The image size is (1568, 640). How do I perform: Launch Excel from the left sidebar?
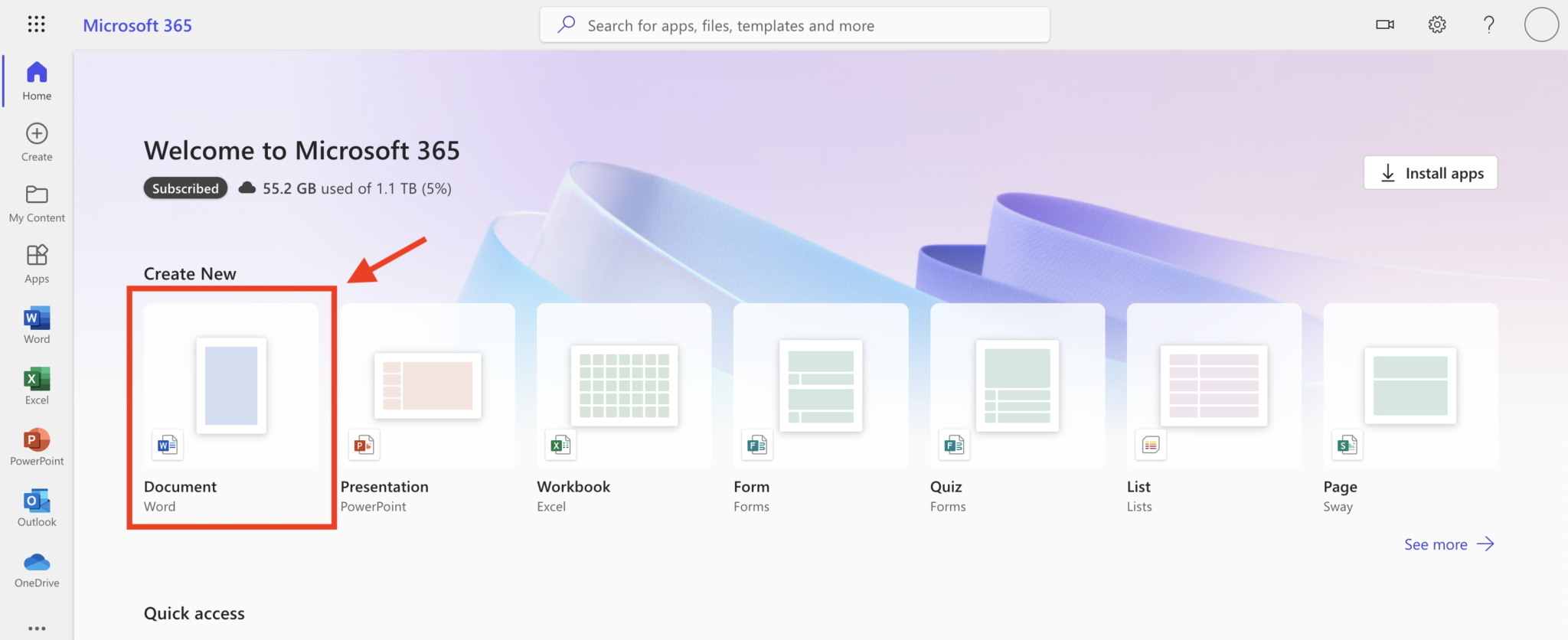pos(37,386)
